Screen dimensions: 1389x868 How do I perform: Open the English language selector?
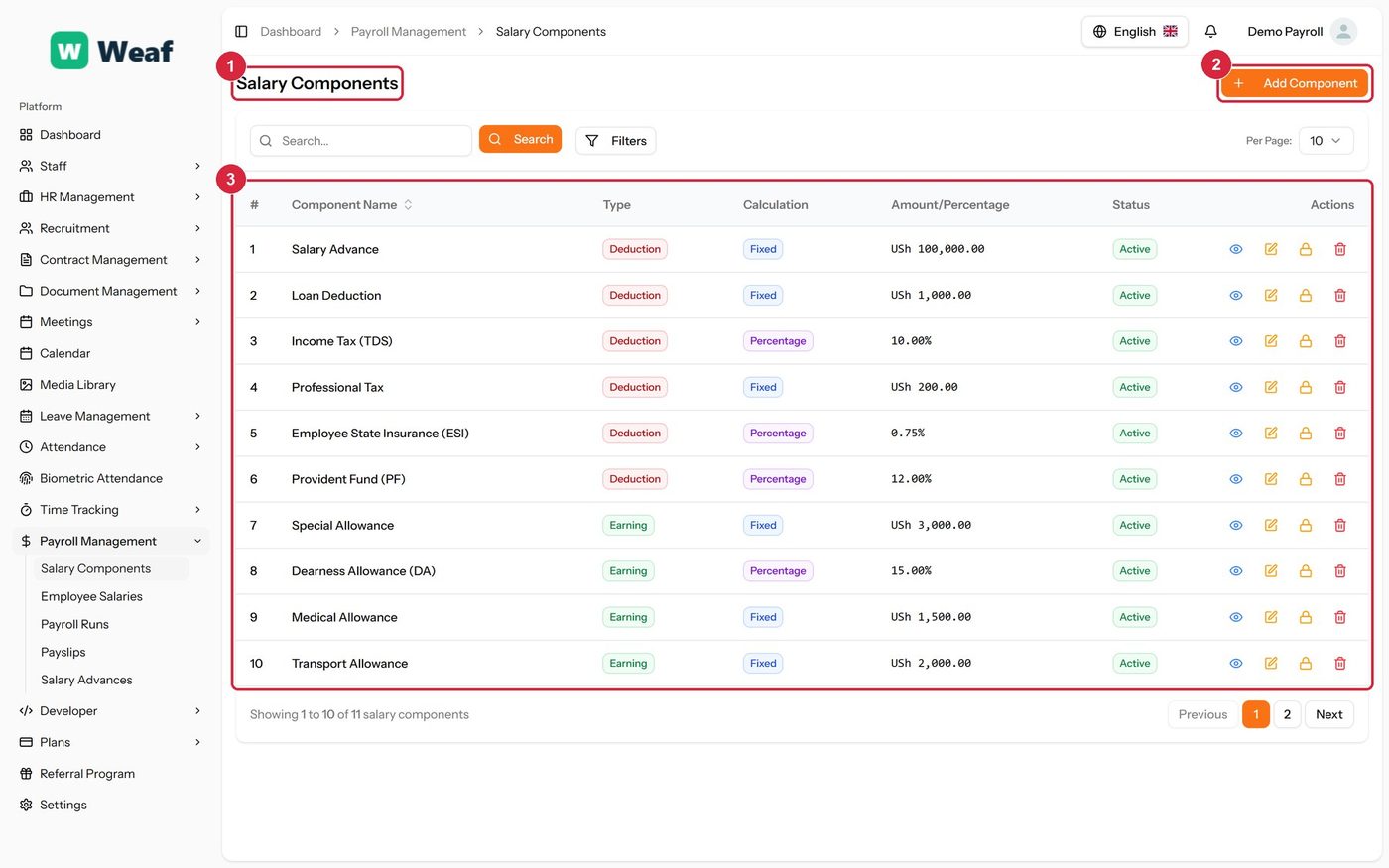coord(1135,32)
